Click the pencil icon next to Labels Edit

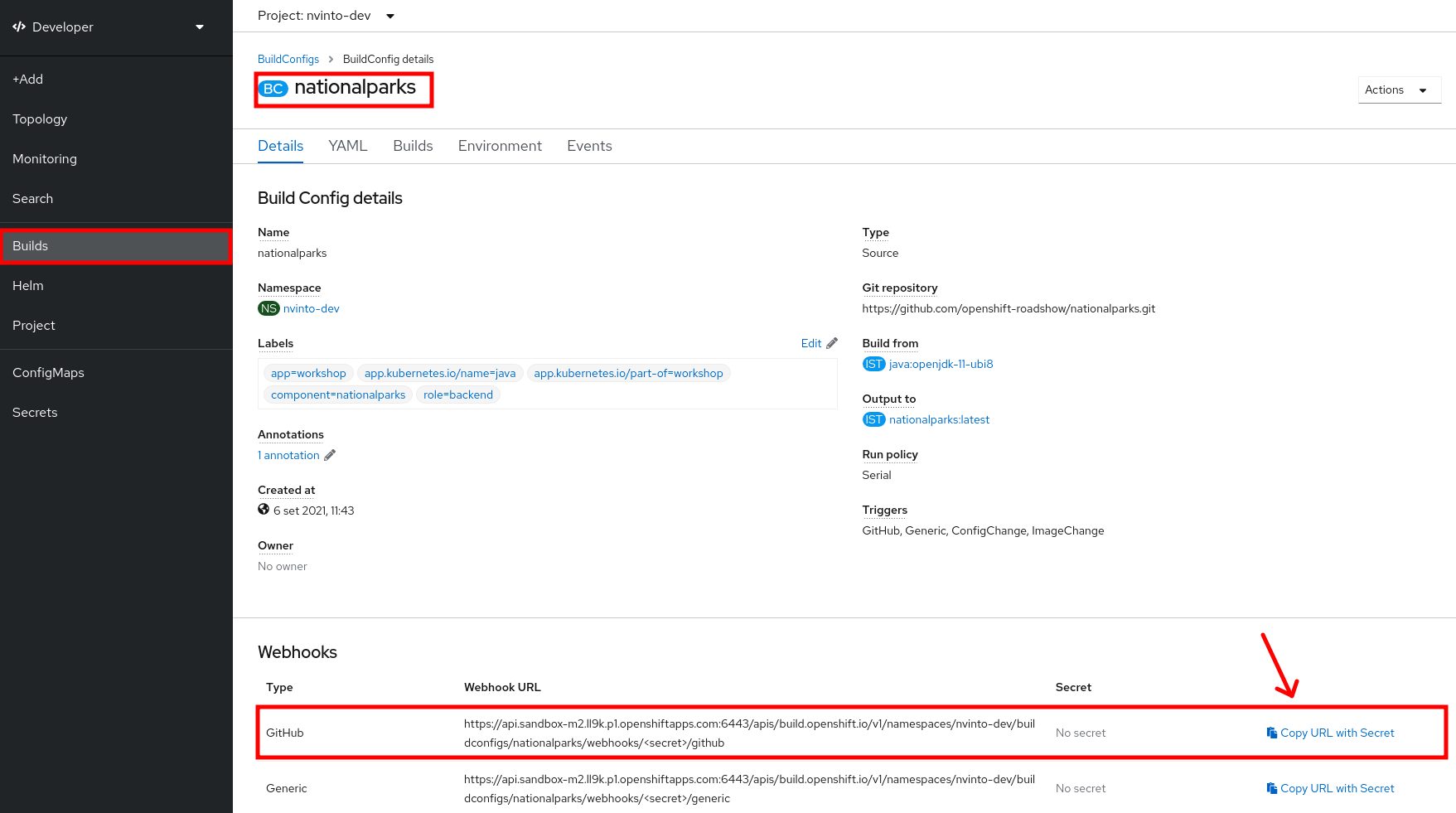click(832, 343)
